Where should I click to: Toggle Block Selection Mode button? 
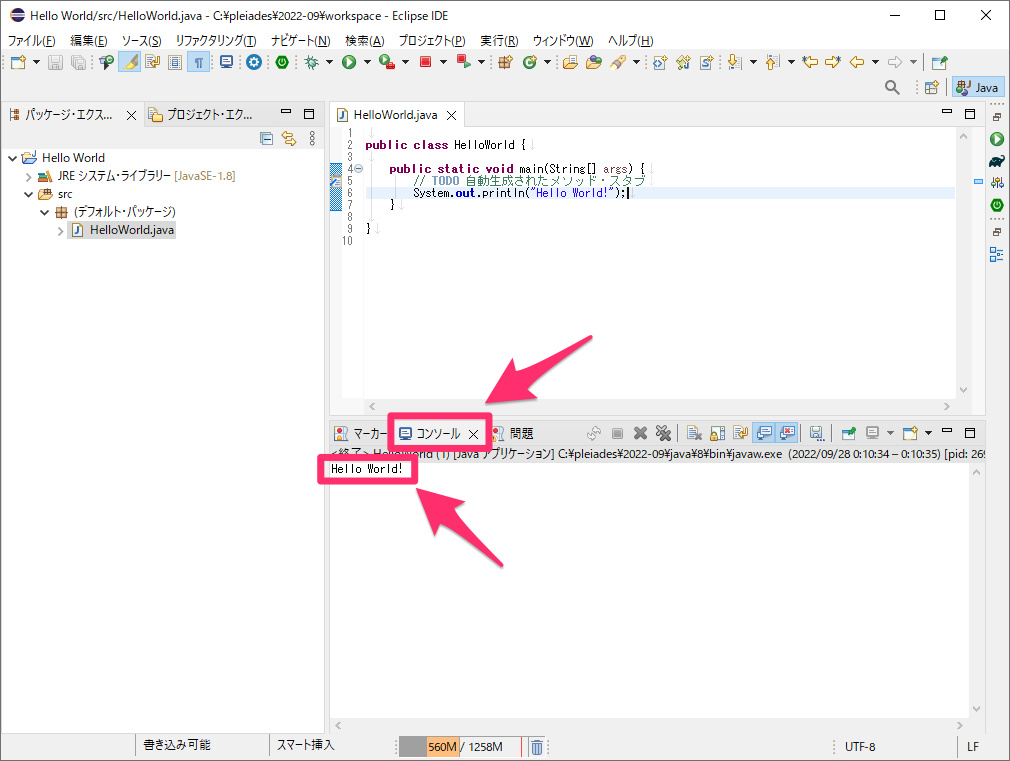[x=175, y=63]
